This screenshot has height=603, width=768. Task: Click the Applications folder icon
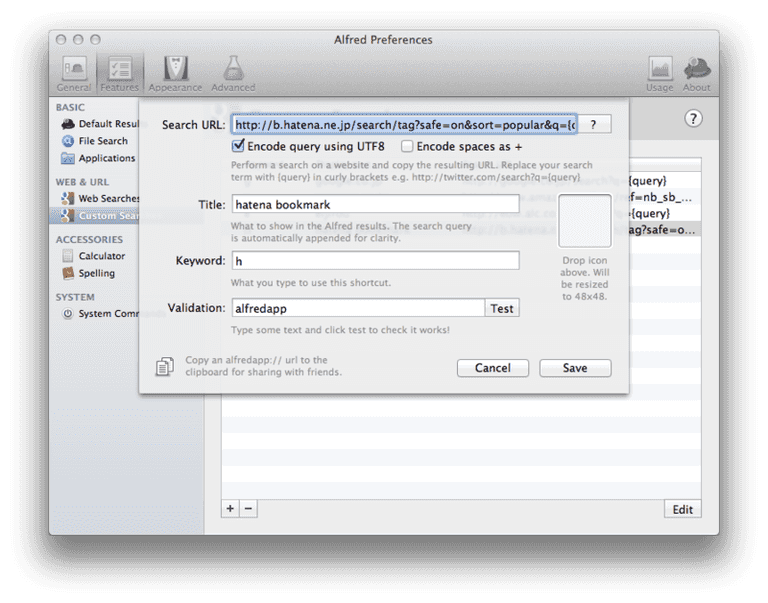pos(68,158)
